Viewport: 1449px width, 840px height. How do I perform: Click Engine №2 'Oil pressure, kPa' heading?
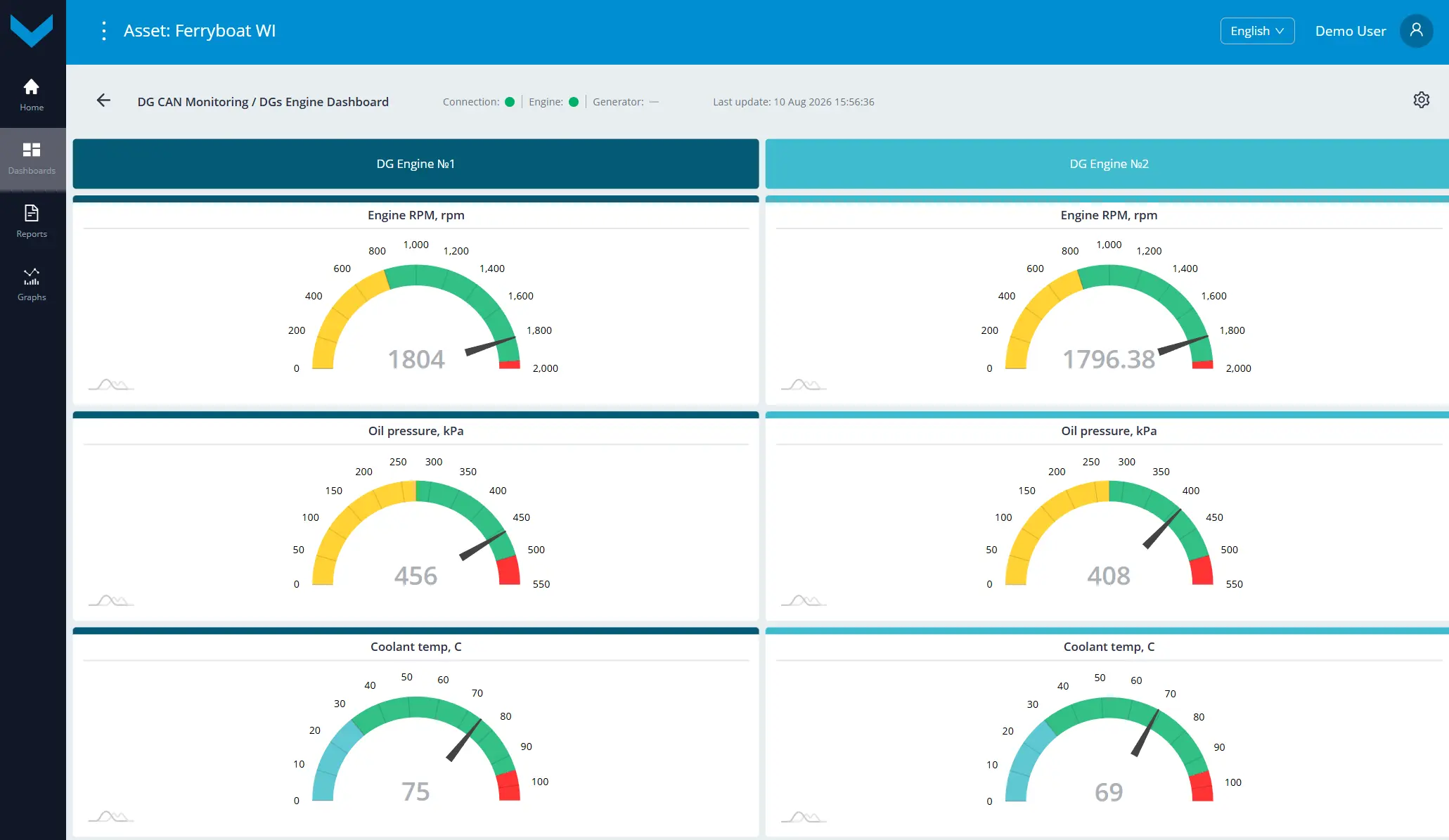1109,431
